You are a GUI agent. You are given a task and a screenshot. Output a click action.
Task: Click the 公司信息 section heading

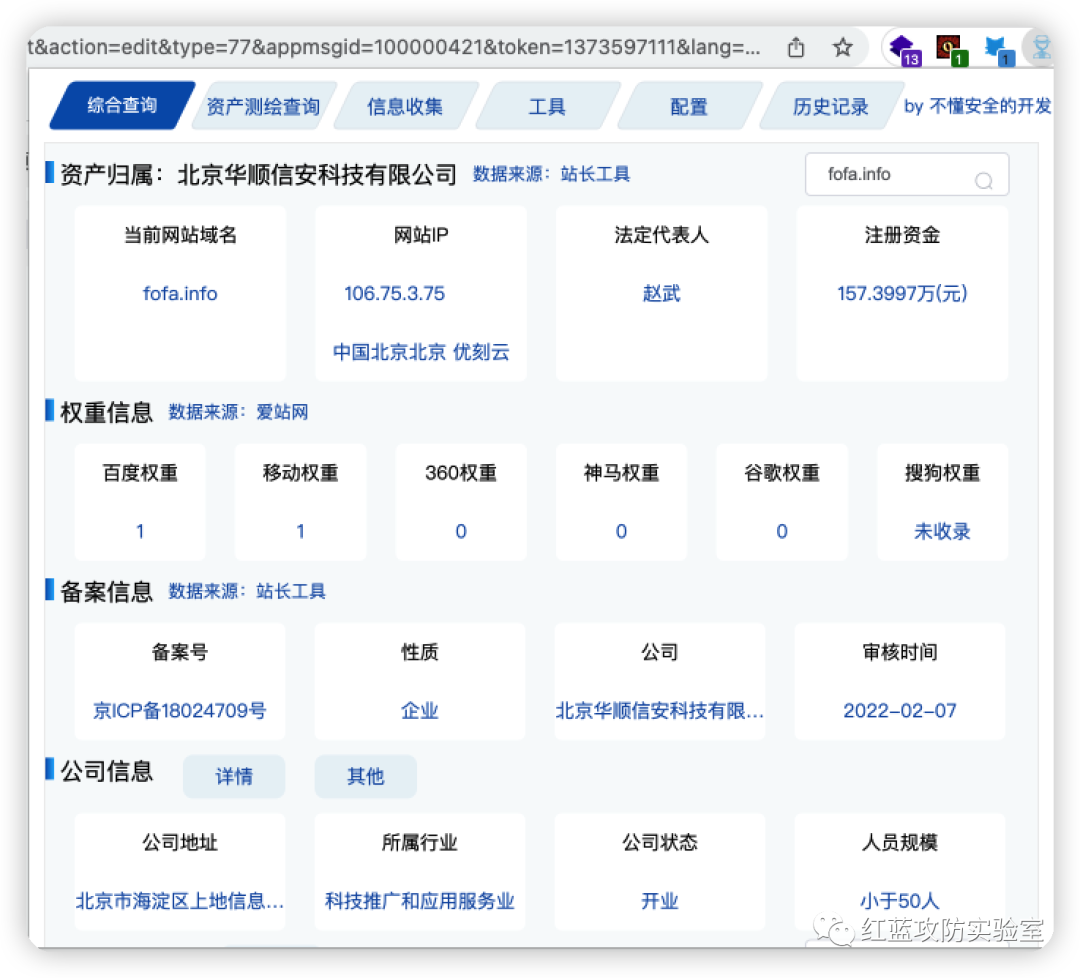(x=107, y=771)
